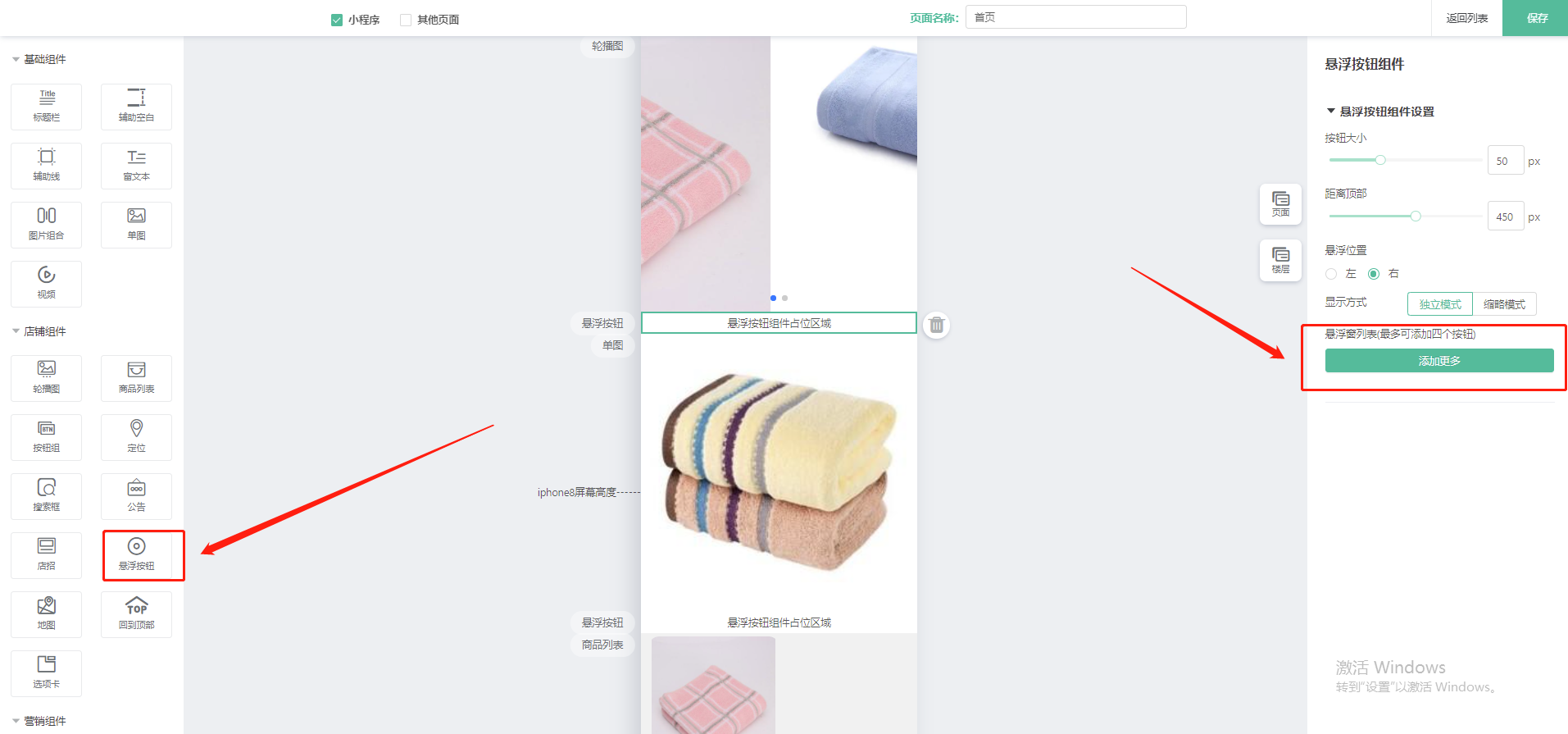The height and width of the screenshot is (734, 1568).
Task: Select the 搜索框 search box component
Action: (x=47, y=495)
